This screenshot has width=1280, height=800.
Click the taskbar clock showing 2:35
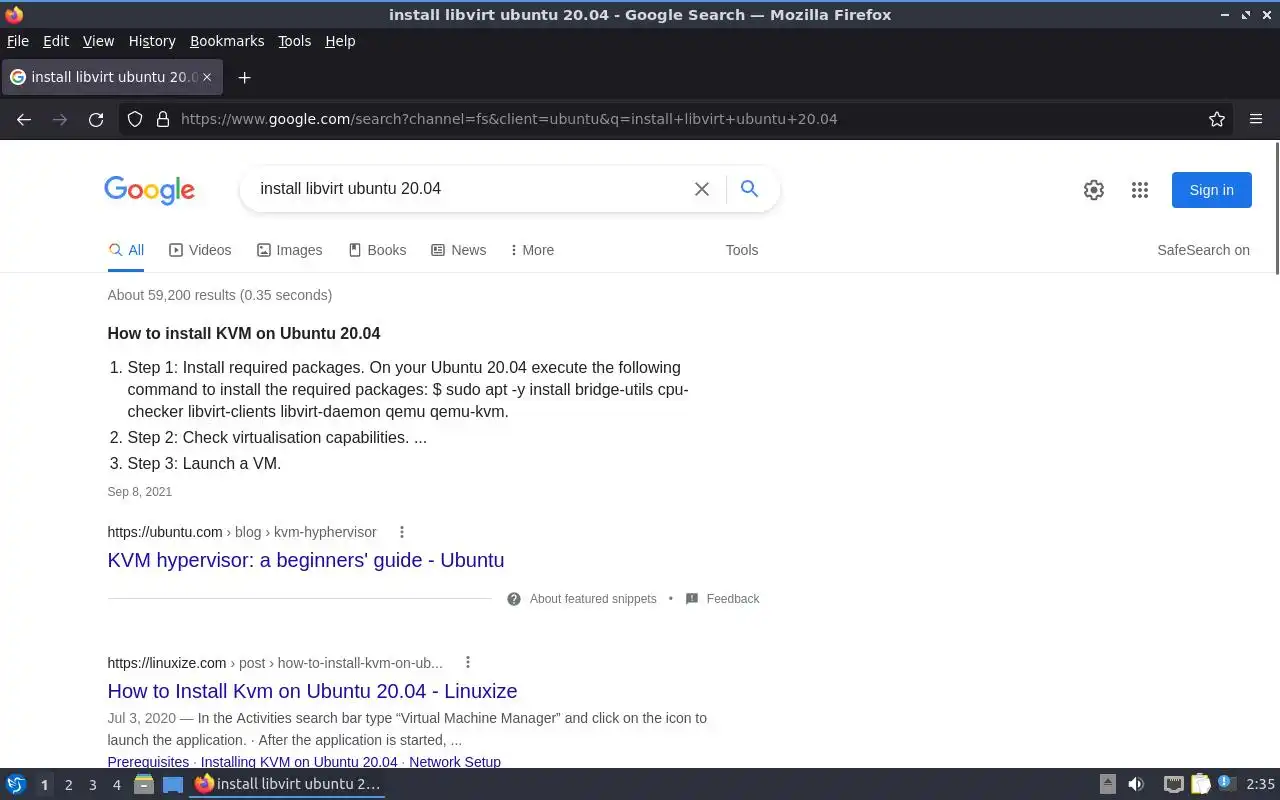tap(1260, 785)
